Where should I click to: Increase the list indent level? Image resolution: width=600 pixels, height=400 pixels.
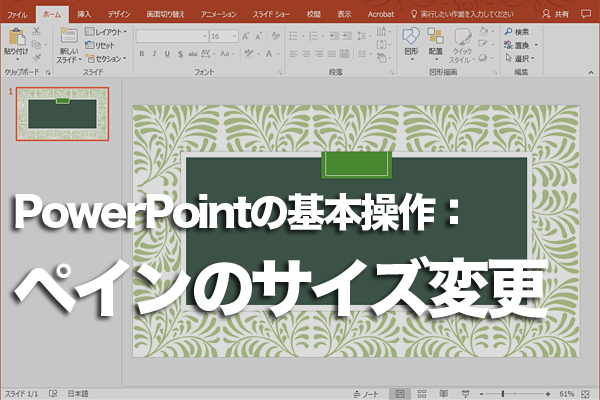pyautogui.click(x=347, y=36)
